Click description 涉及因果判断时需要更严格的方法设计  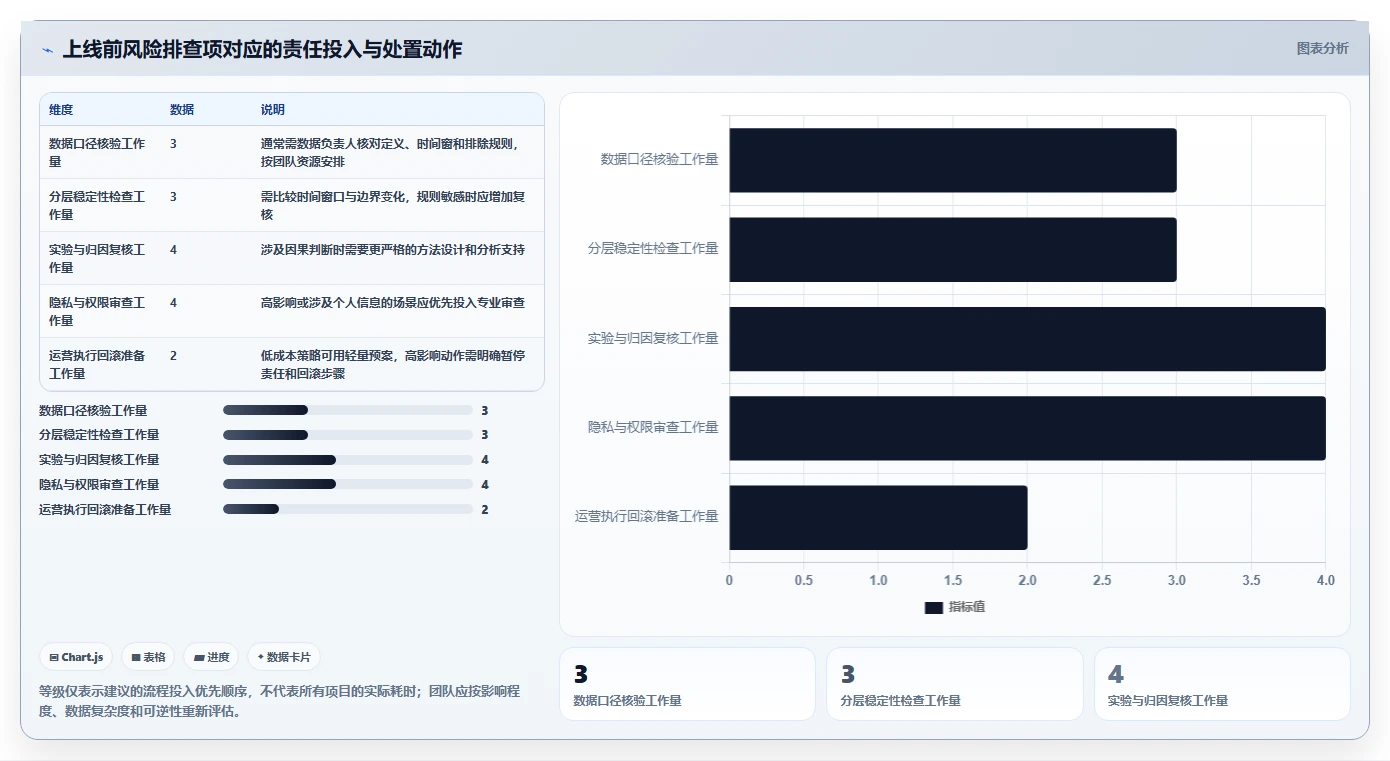[393, 249]
